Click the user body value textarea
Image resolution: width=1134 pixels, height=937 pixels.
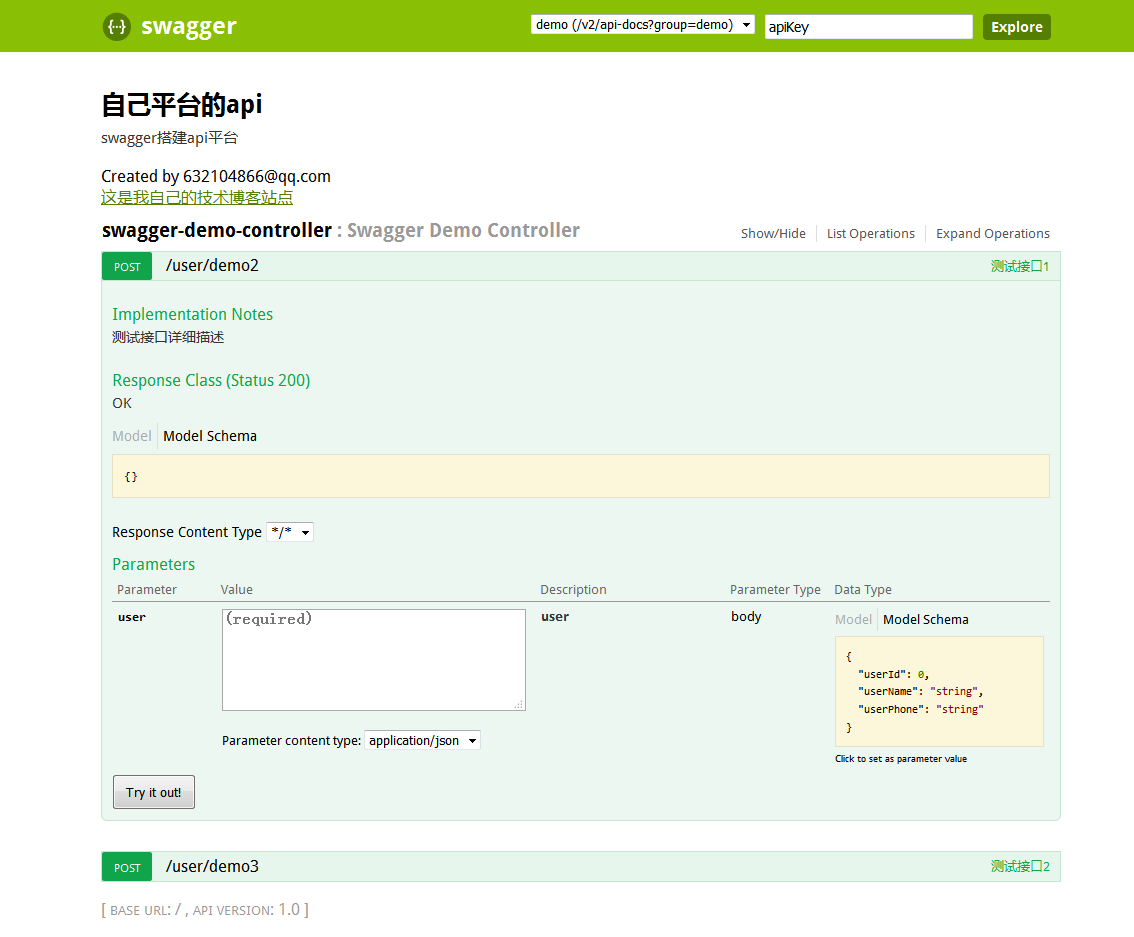(x=373, y=659)
